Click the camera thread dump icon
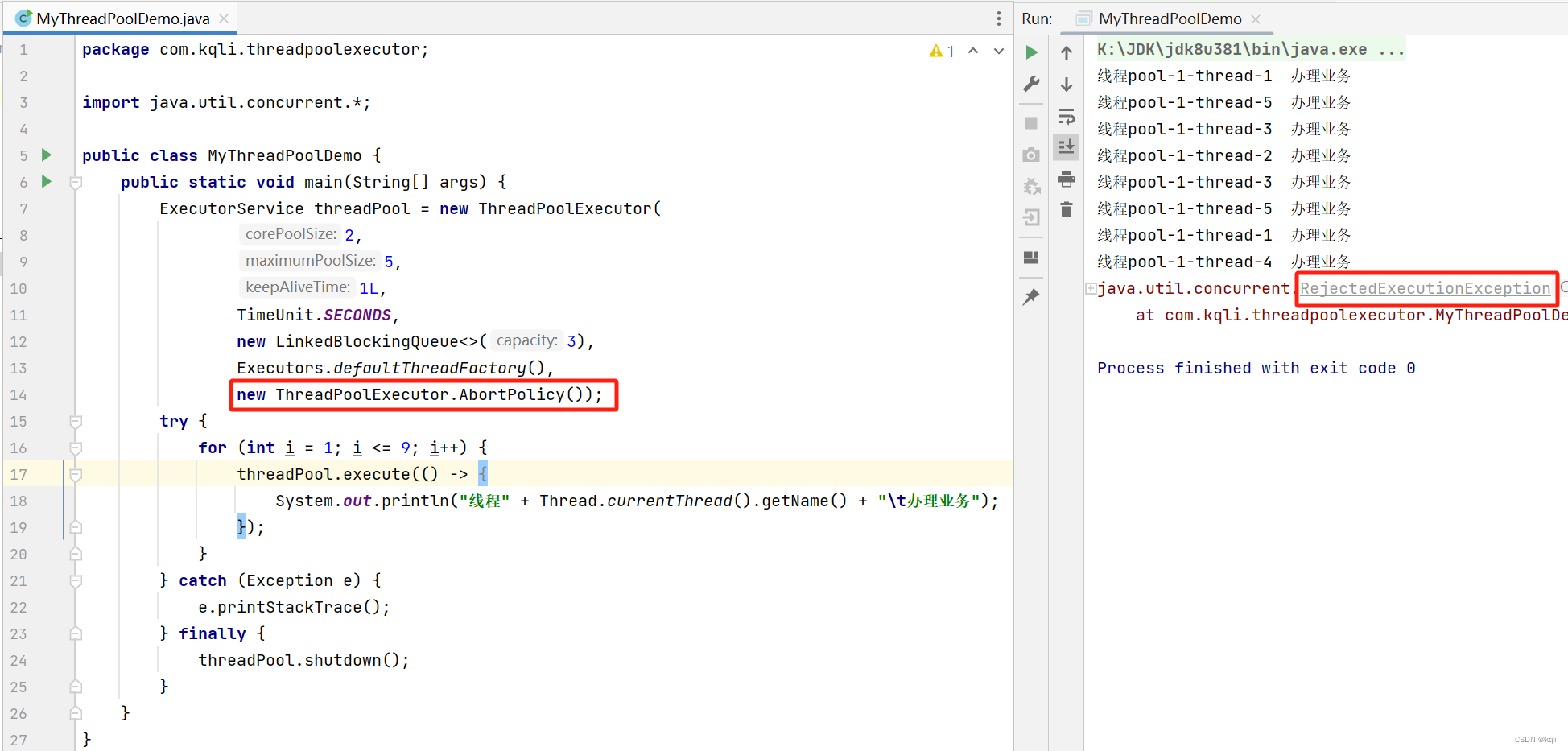The height and width of the screenshot is (751, 1568). point(1031,155)
